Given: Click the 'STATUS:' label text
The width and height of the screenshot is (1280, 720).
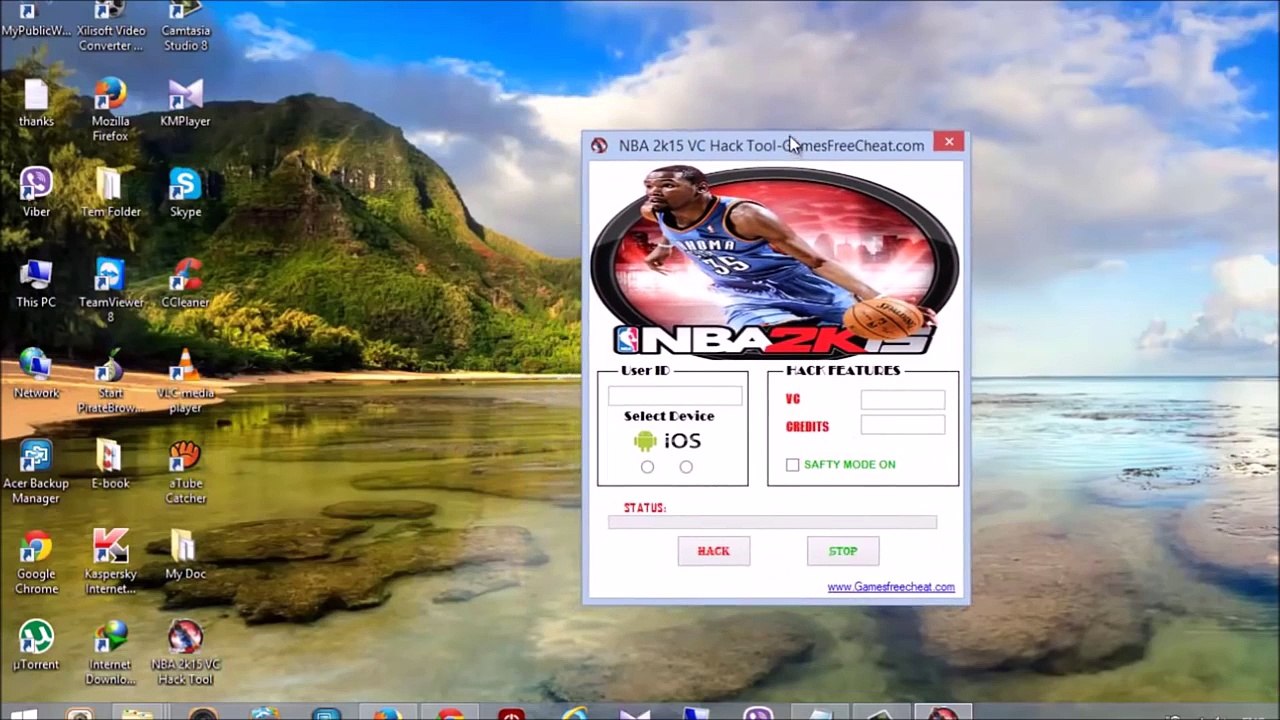Looking at the screenshot, I should [645, 508].
